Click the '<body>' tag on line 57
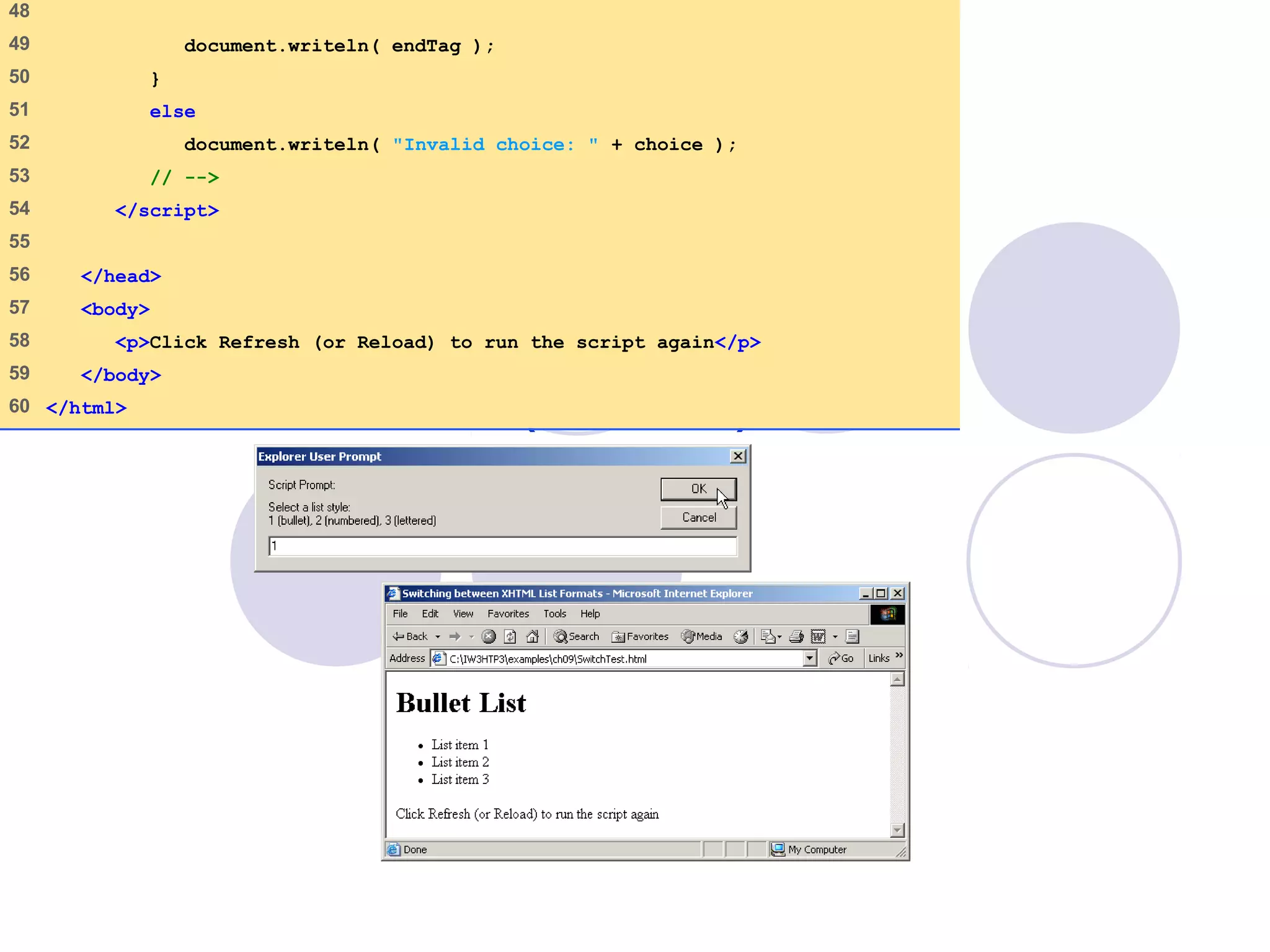The width and height of the screenshot is (1270, 952). point(115,309)
